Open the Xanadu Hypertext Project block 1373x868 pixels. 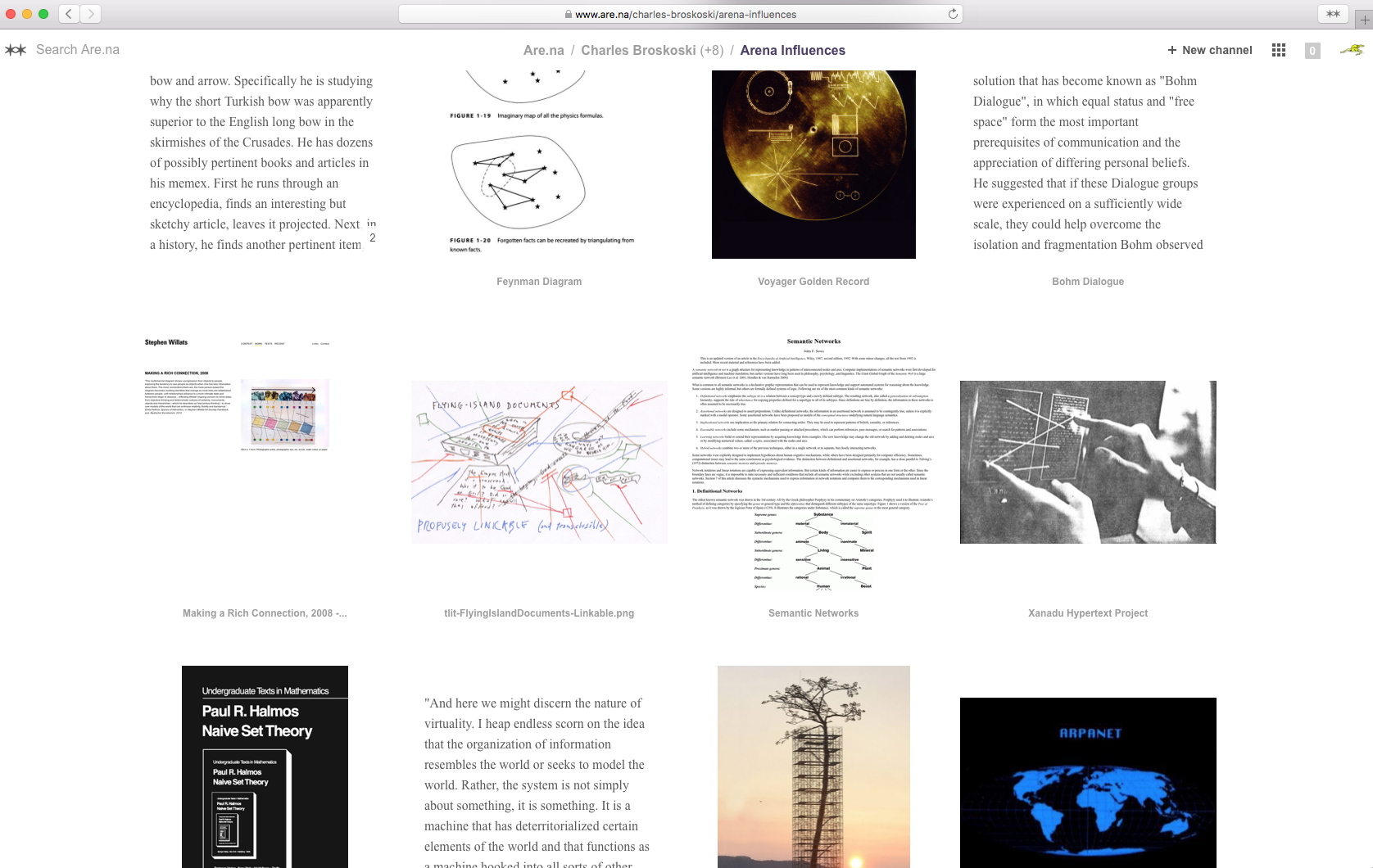click(1087, 462)
